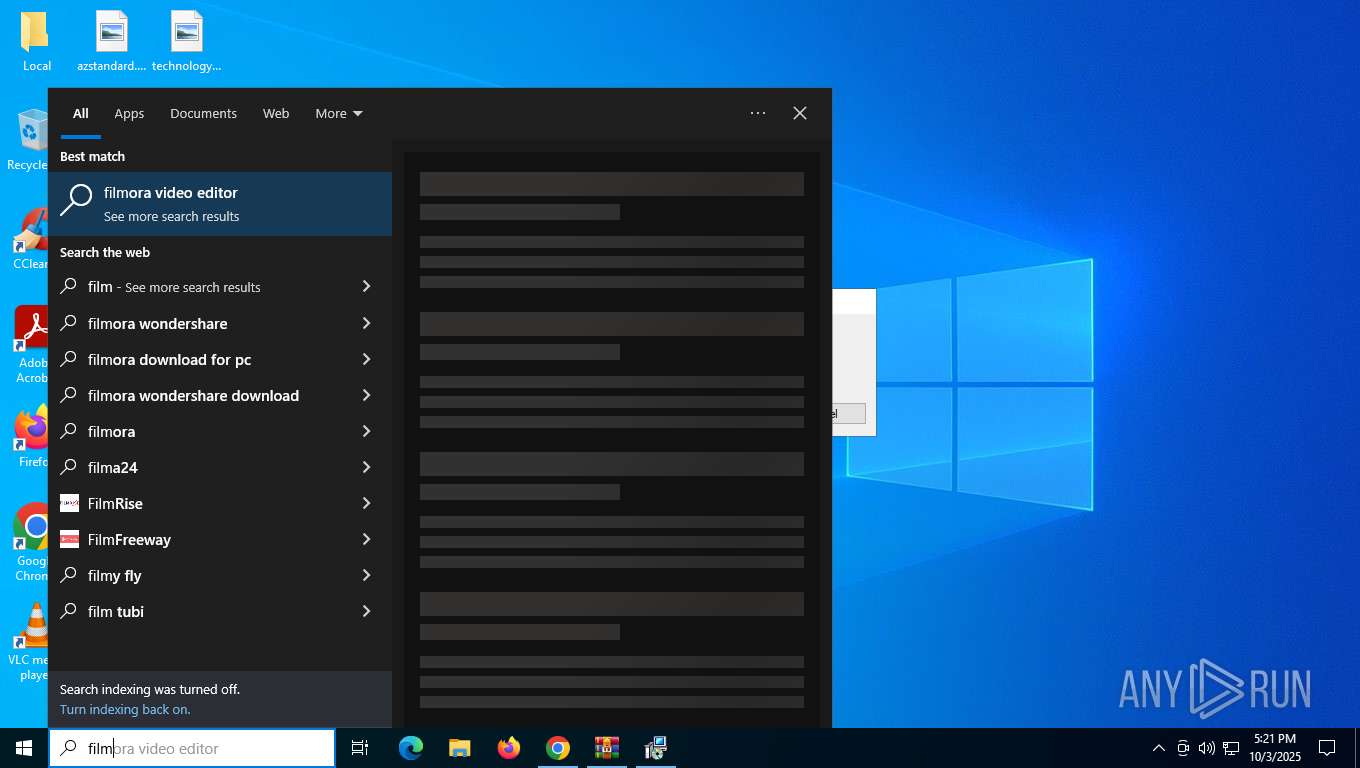Click 'Turn indexing back on' link
This screenshot has width=1360, height=768.
[125, 709]
